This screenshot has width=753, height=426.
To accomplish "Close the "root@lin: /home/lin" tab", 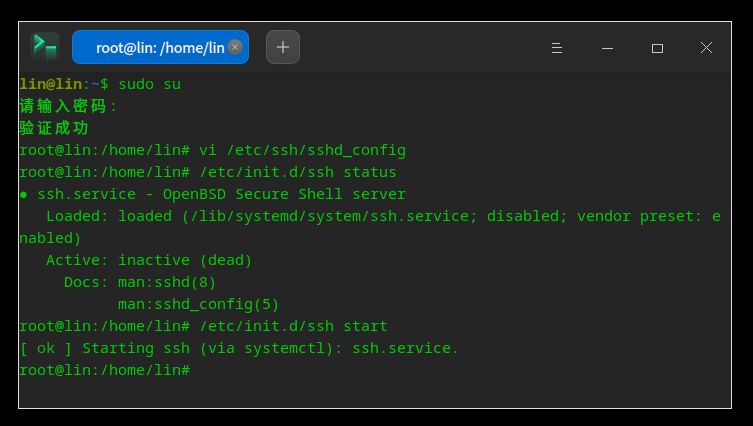I will (x=235, y=47).
